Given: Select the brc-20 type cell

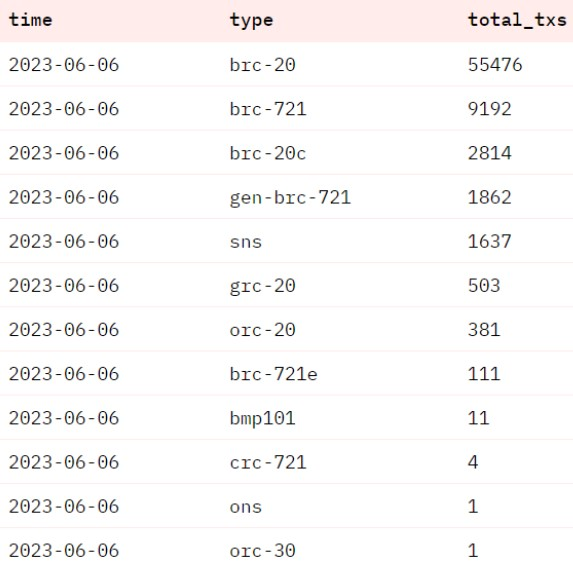Looking at the screenshot, I should point(262,65).
